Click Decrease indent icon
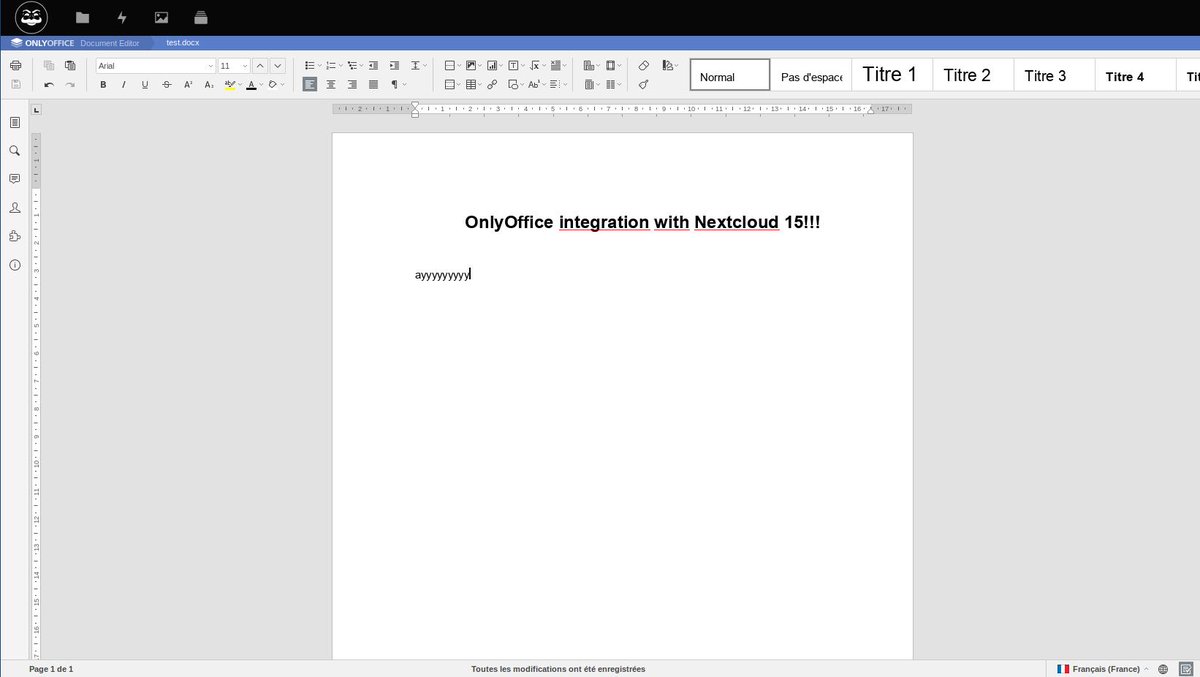The height and width of the screenshot is (677, 1200). [373, 66]
